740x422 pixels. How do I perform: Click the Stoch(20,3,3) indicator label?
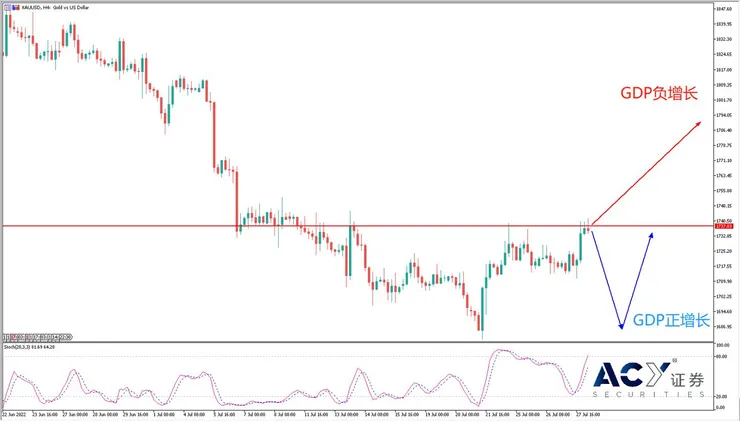(x=29, y=347)
